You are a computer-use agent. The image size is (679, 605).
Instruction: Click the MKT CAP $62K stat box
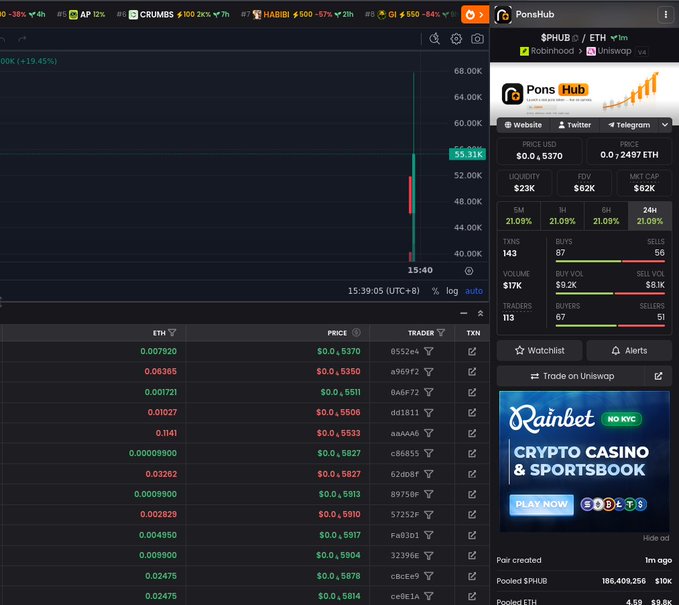click(x=644, y=183)
